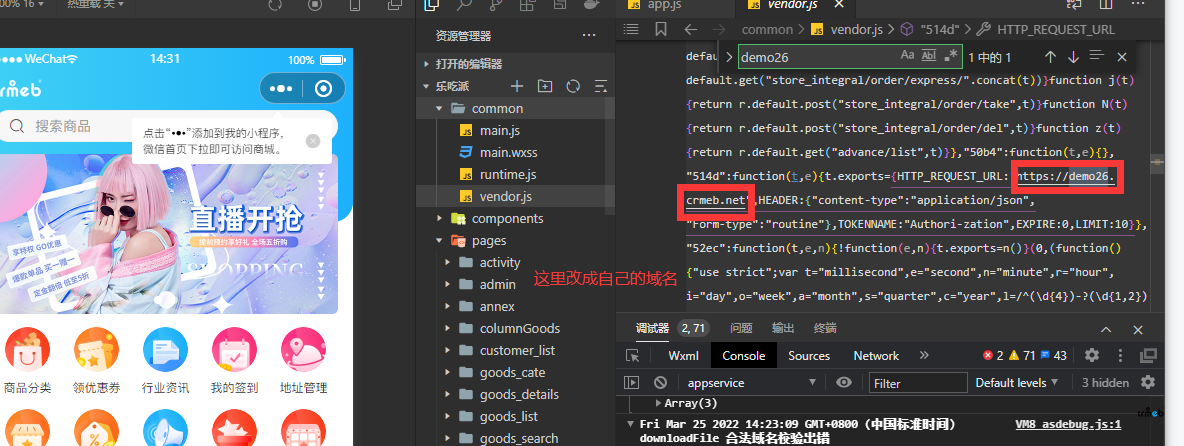Close the find widget

1122,57
